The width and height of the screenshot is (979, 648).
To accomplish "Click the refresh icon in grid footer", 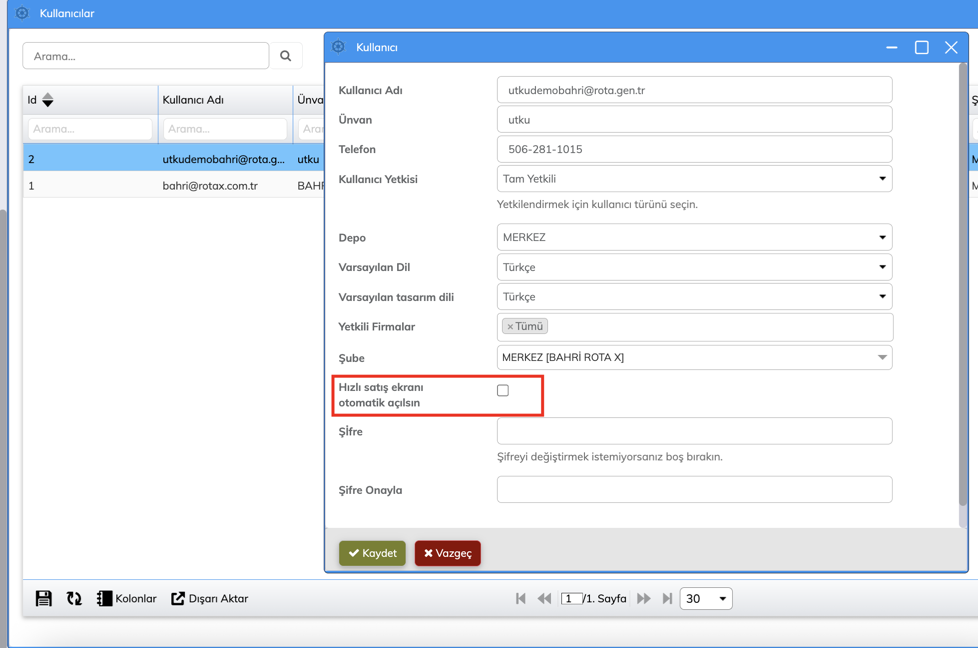I will [x=74, y=598].
